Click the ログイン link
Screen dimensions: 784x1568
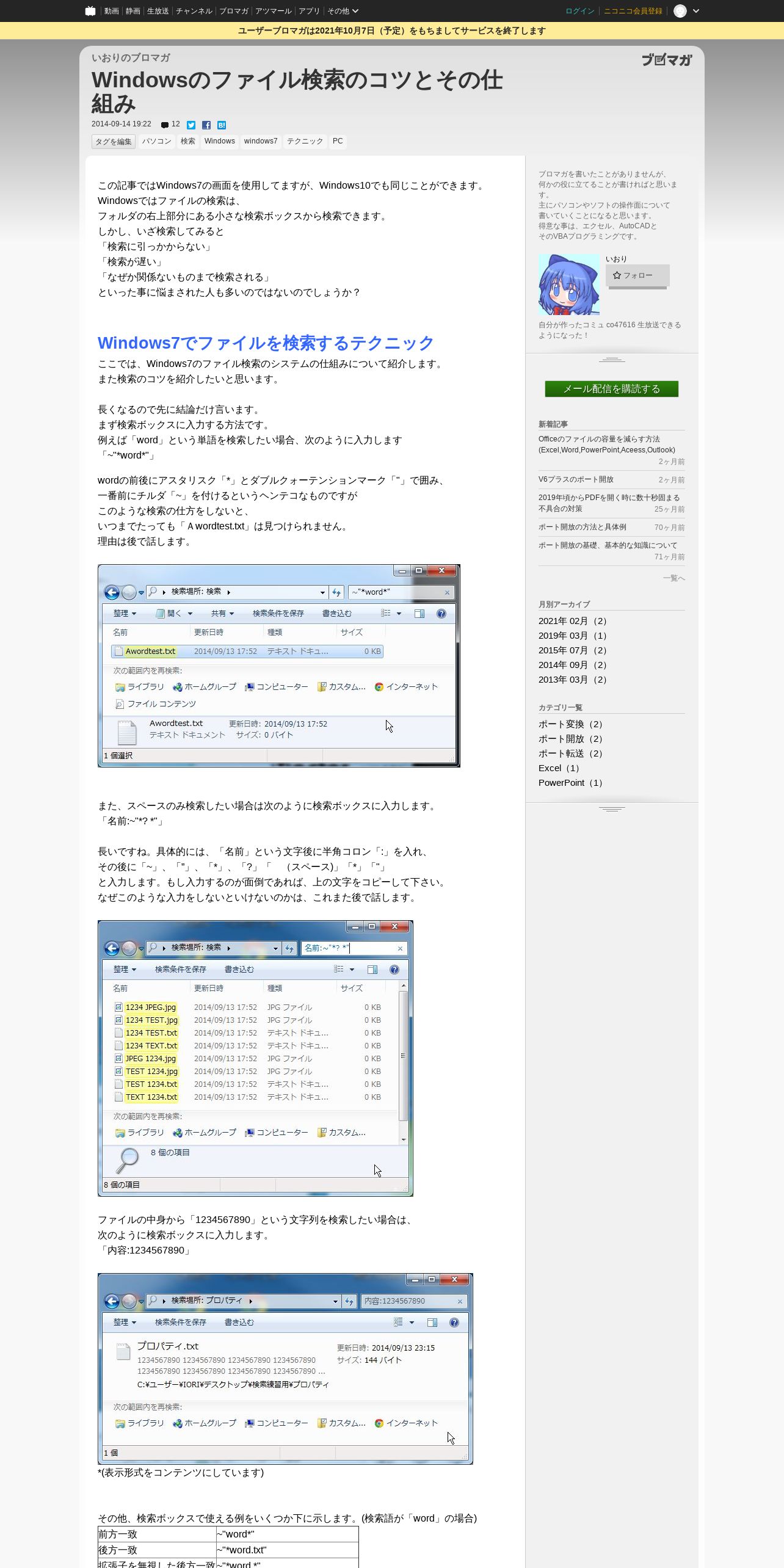(x=579, y=11)
